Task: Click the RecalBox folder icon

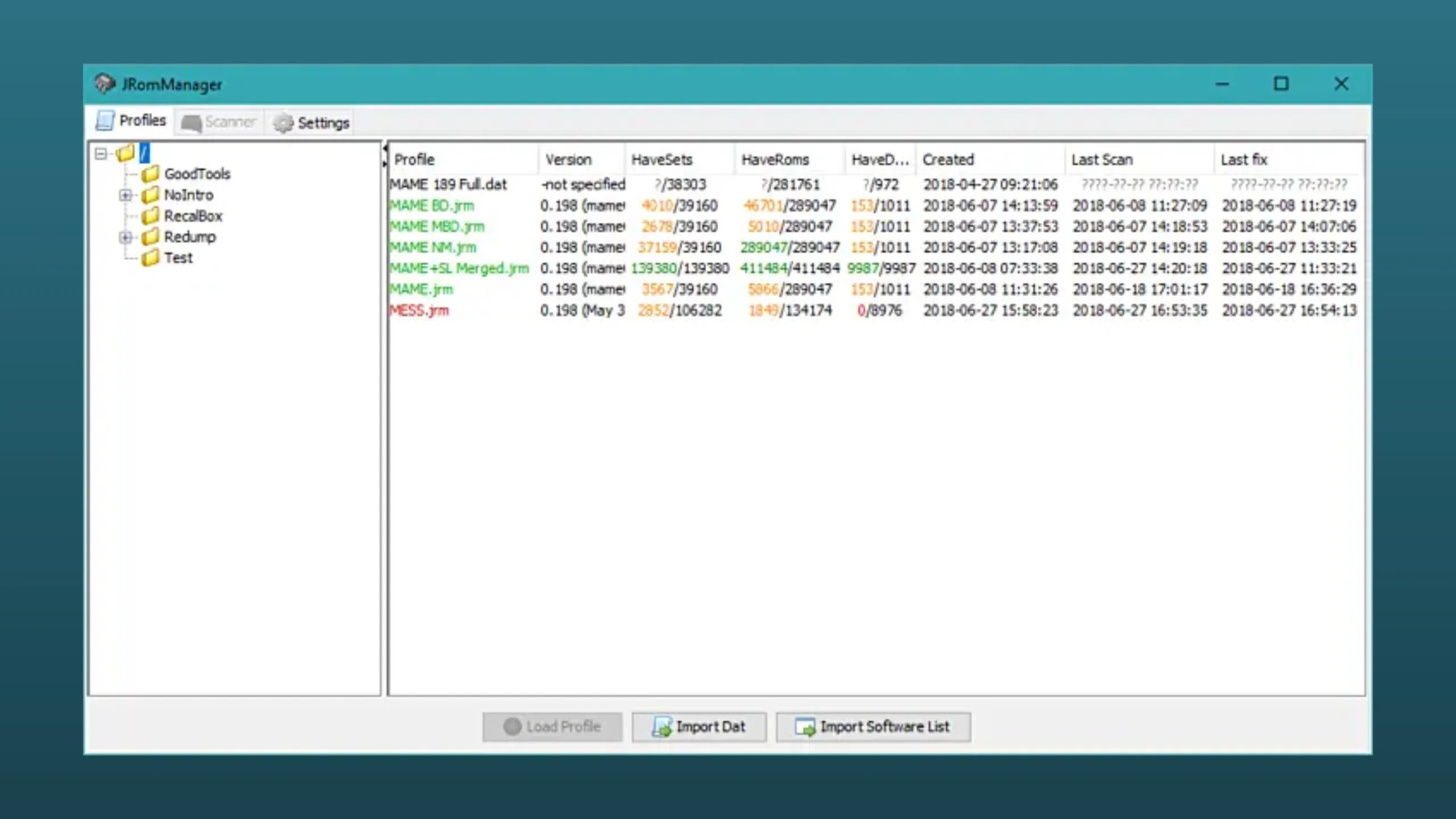Action: click(150, 216)
